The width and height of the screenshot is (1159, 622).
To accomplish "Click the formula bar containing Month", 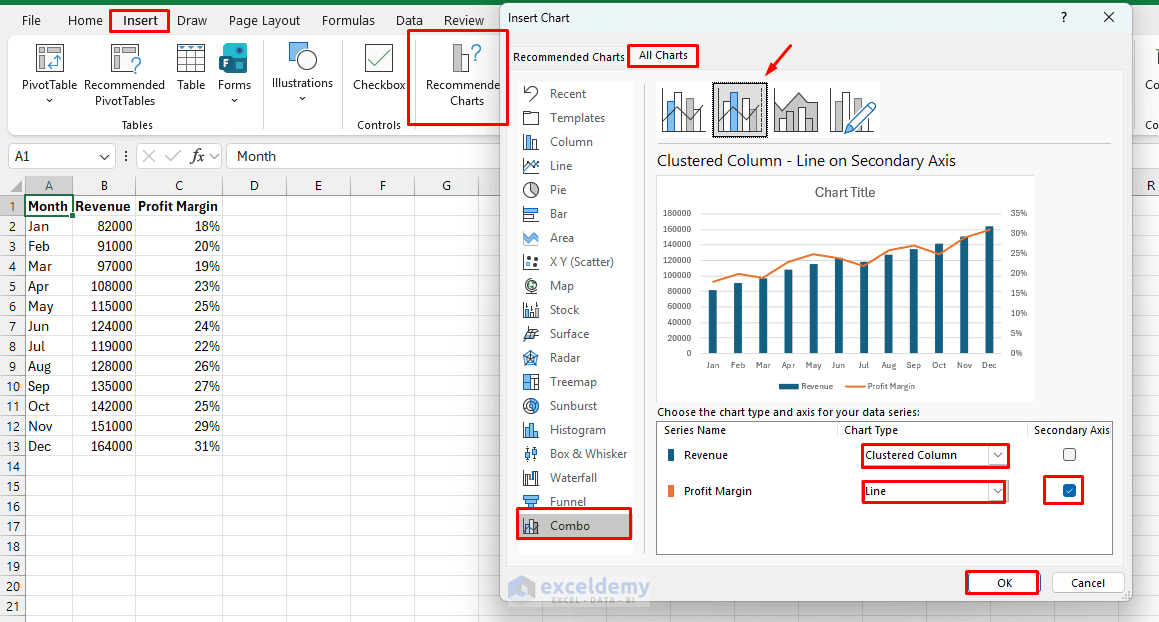I will click(x=362, y=156).
